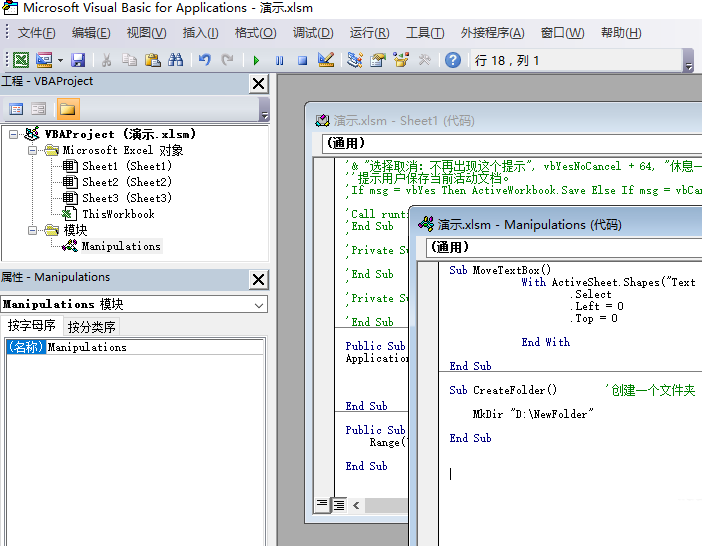Open the 运行(R) menu

pyautogui.click(x=369, y=33)
